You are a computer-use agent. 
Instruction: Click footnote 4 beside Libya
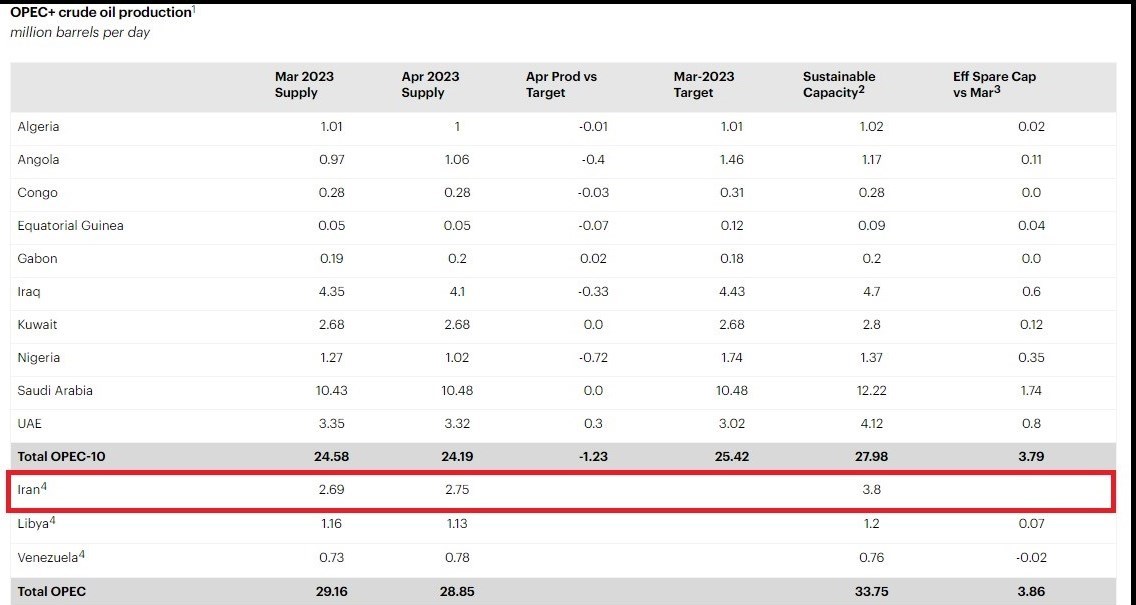click(53, 521)
